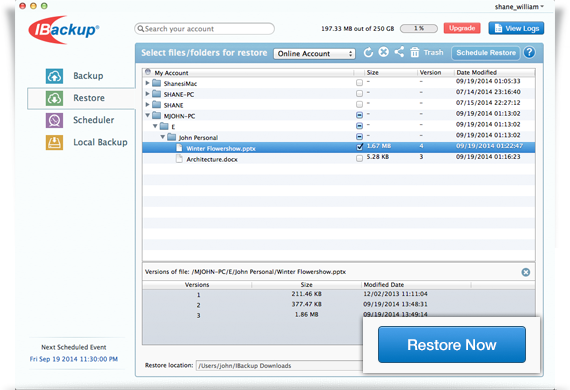This screenshot has width=570, height=390.
Task: Click the search magnifier icon
Action: pyautogui.click(x=141, y=29)
